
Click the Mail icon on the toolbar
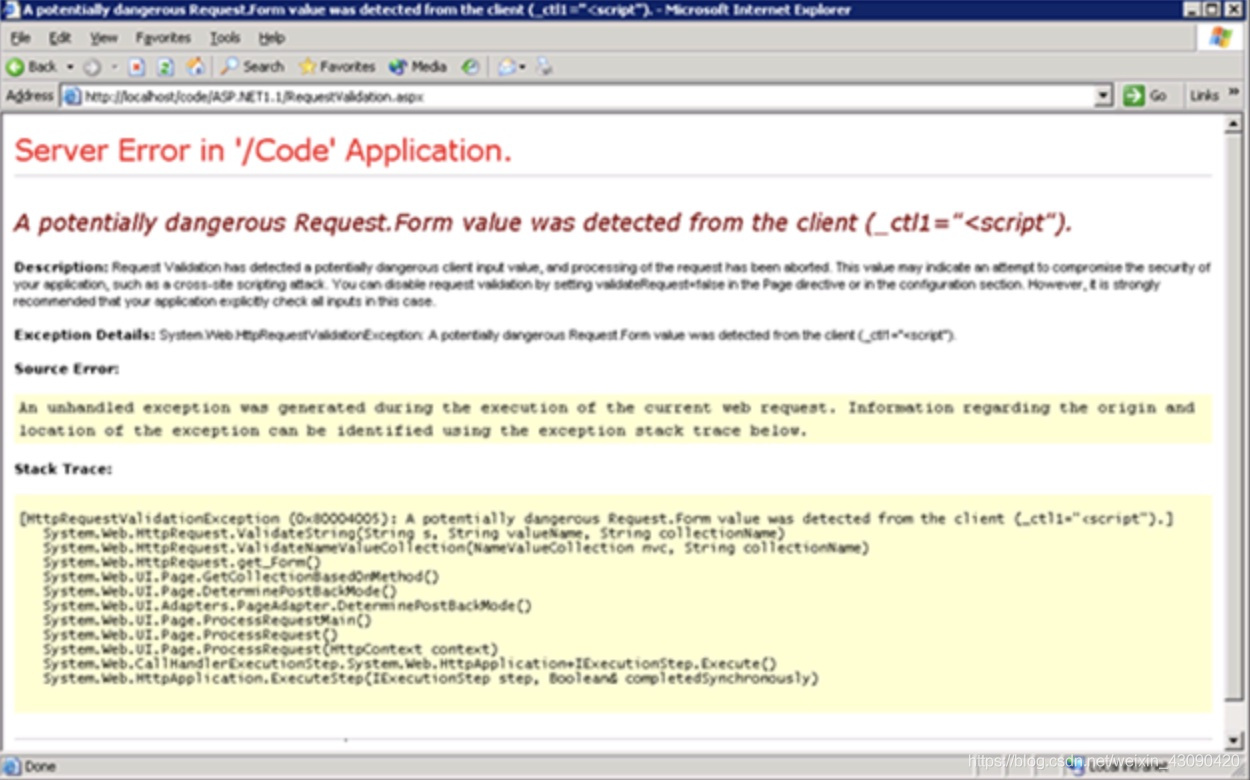pos(505,67)
